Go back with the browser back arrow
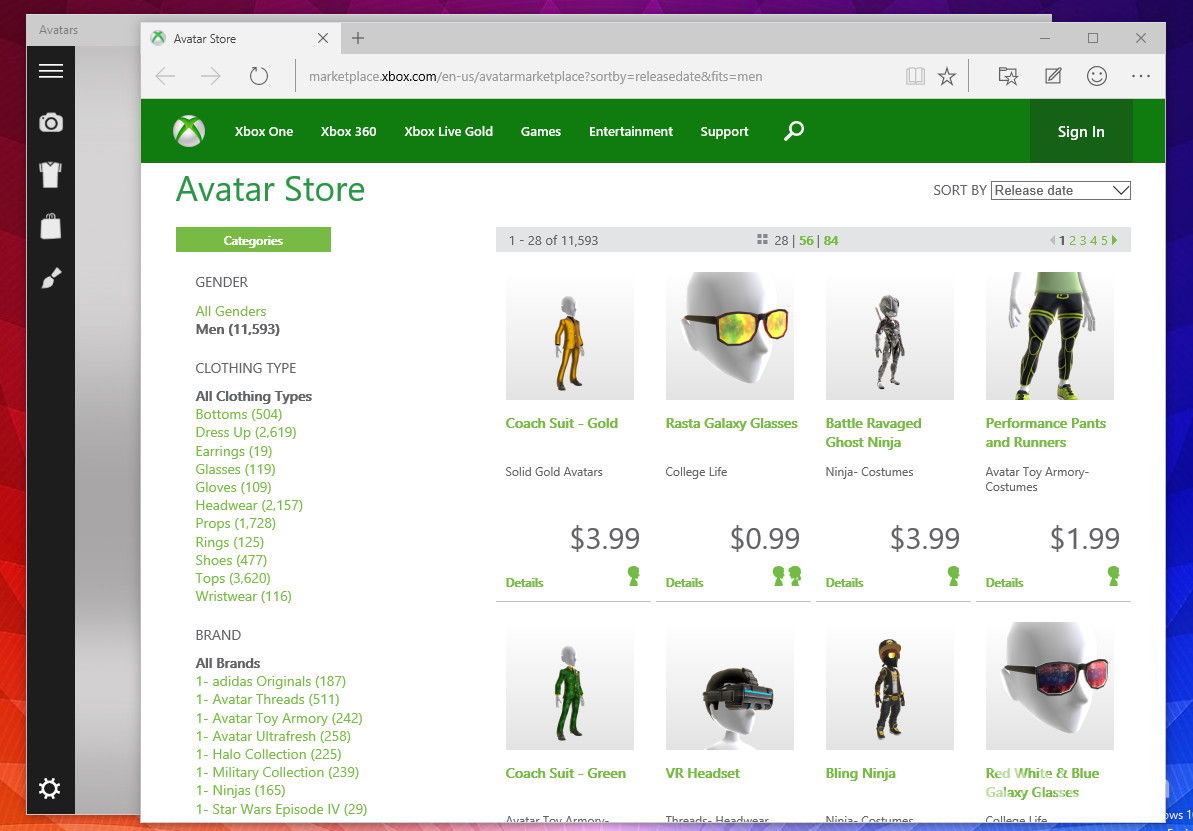Image resolution: width=1193 pixels, height=831 pixels. tap(165, 76)
